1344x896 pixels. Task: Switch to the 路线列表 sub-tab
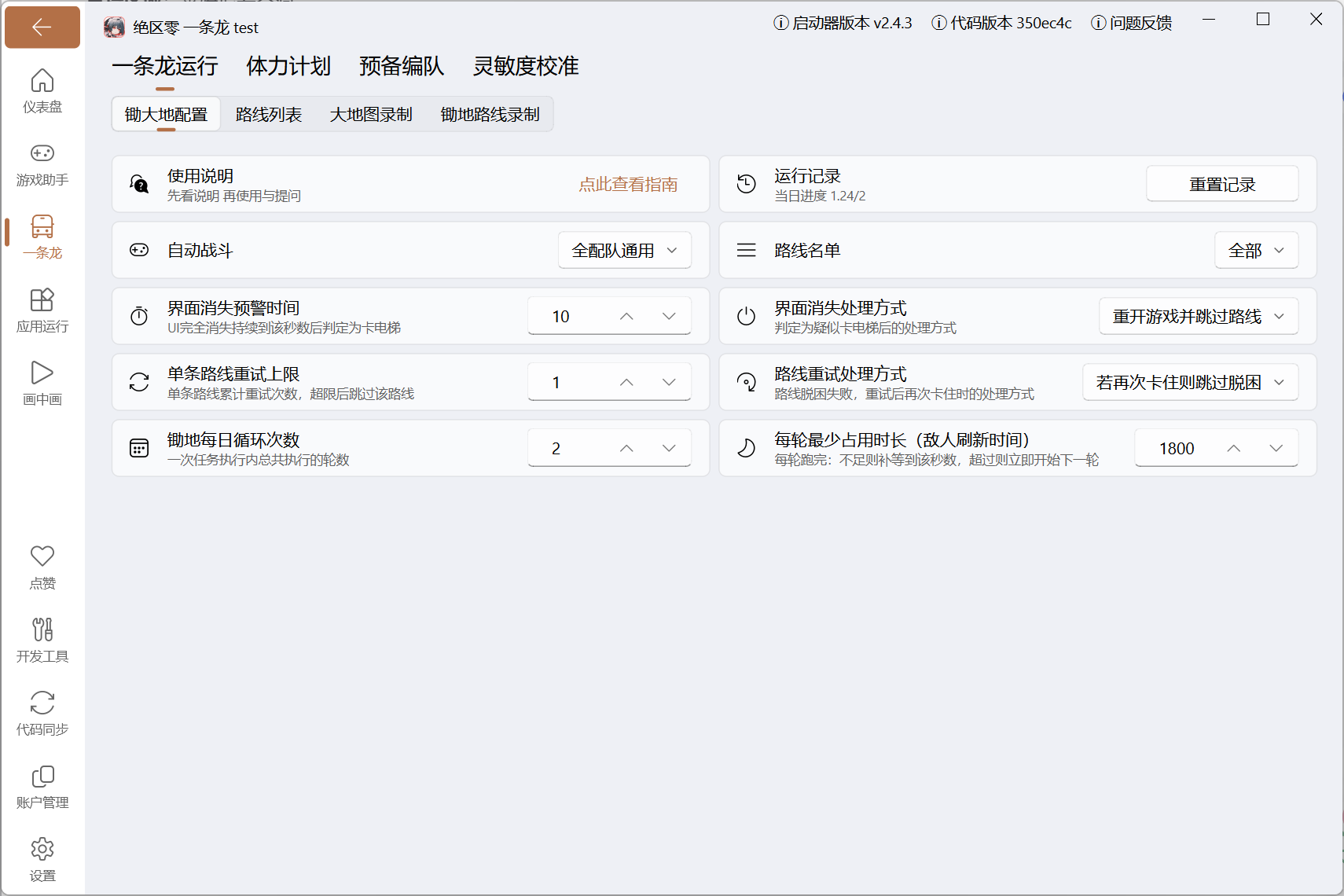(x=269, y=115)
